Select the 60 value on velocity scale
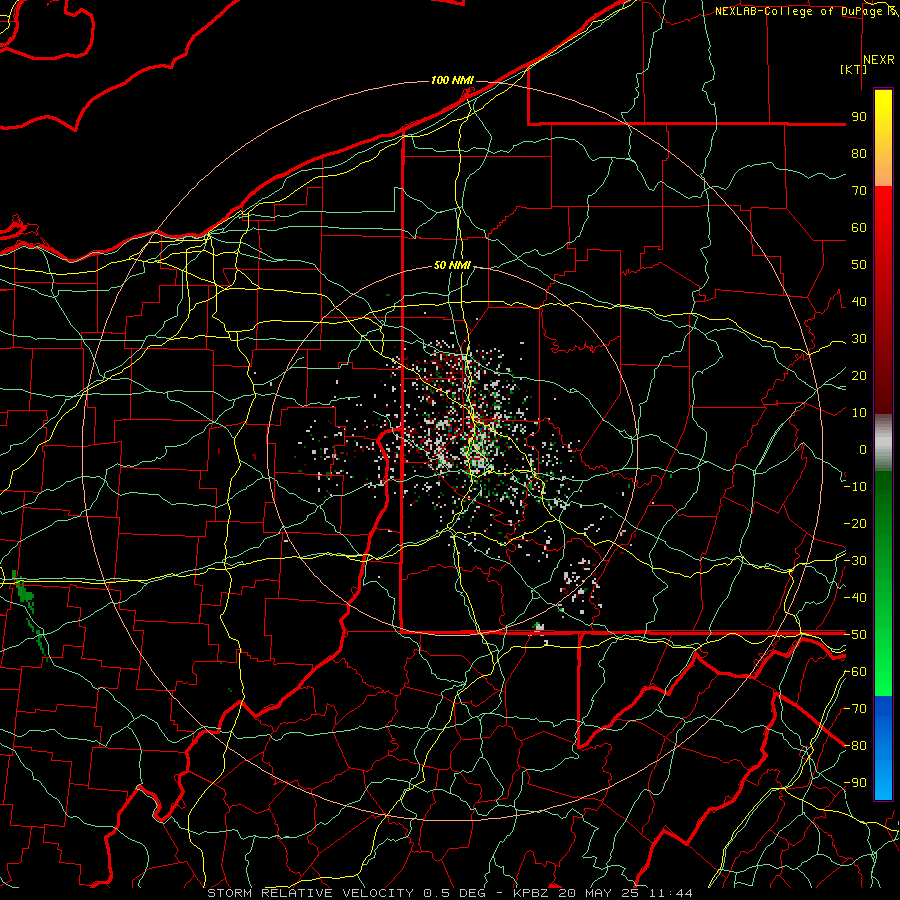900x900 pixels. [859, 227]
